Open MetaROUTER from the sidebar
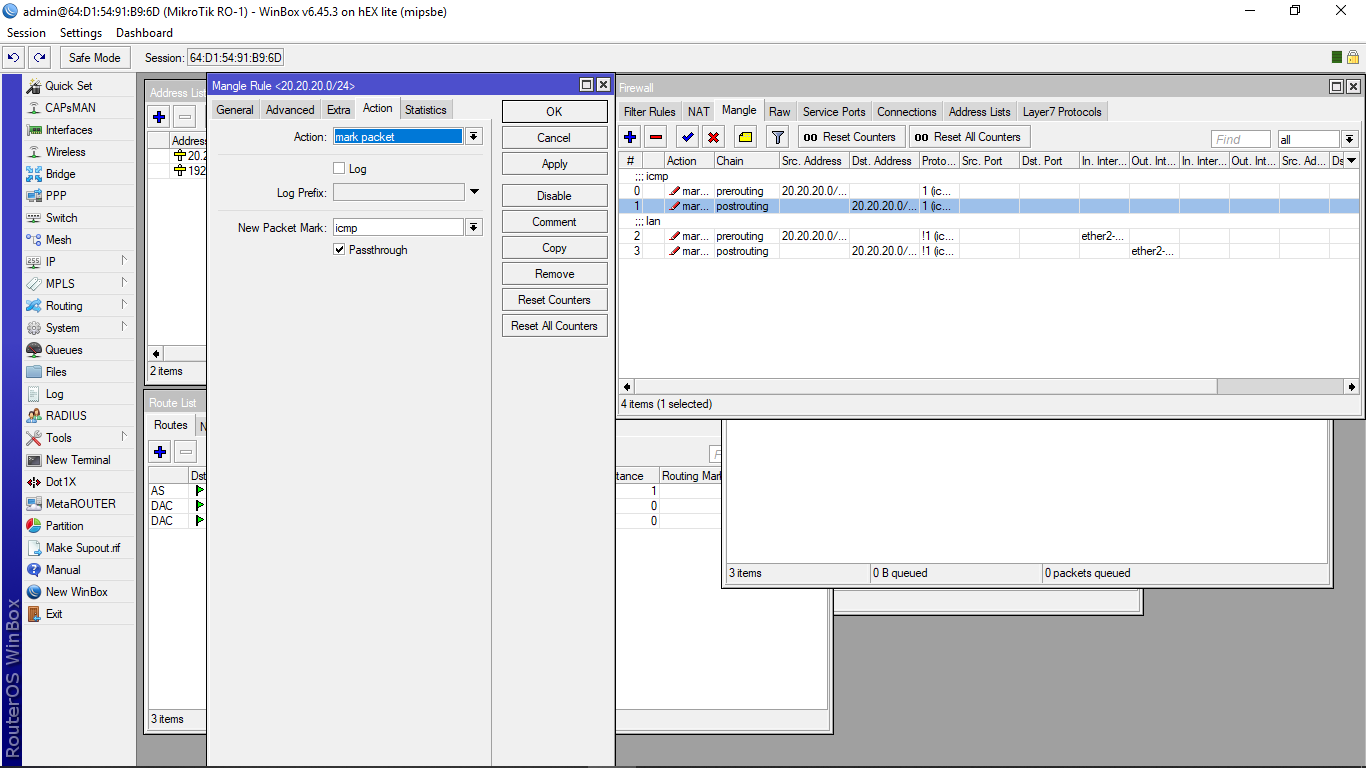Image resolution: width=1366 pixels, height=768 pixels. click(80, 504)
